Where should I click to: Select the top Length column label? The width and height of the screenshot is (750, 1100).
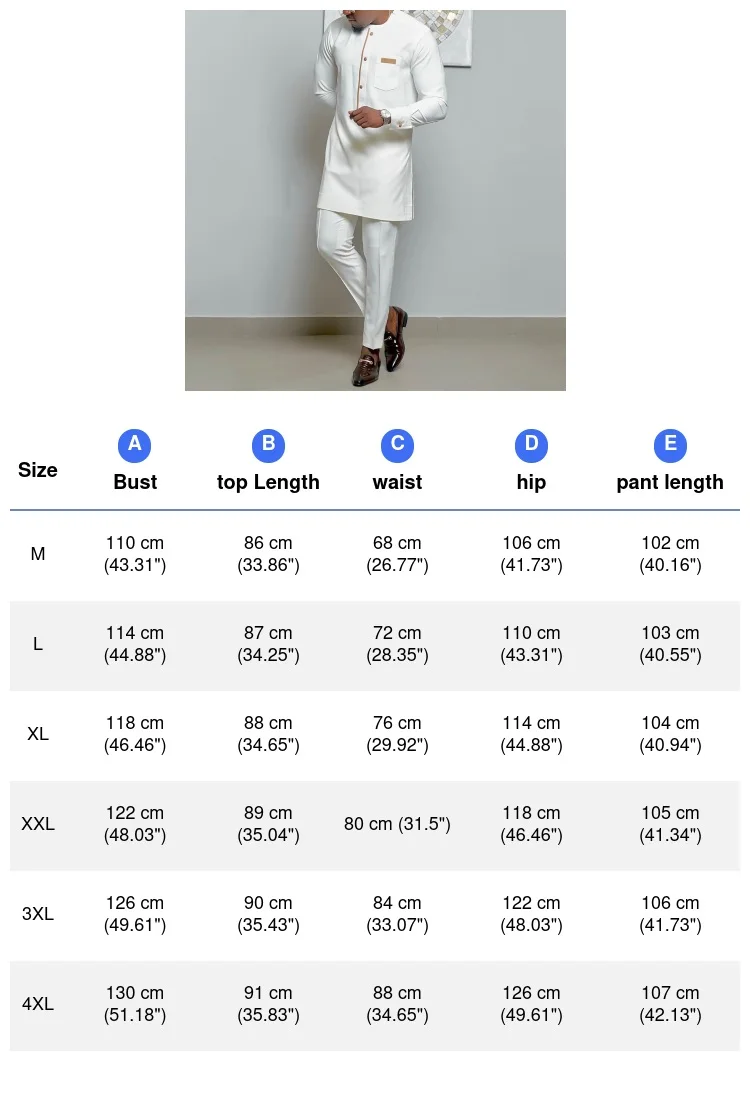268,482
